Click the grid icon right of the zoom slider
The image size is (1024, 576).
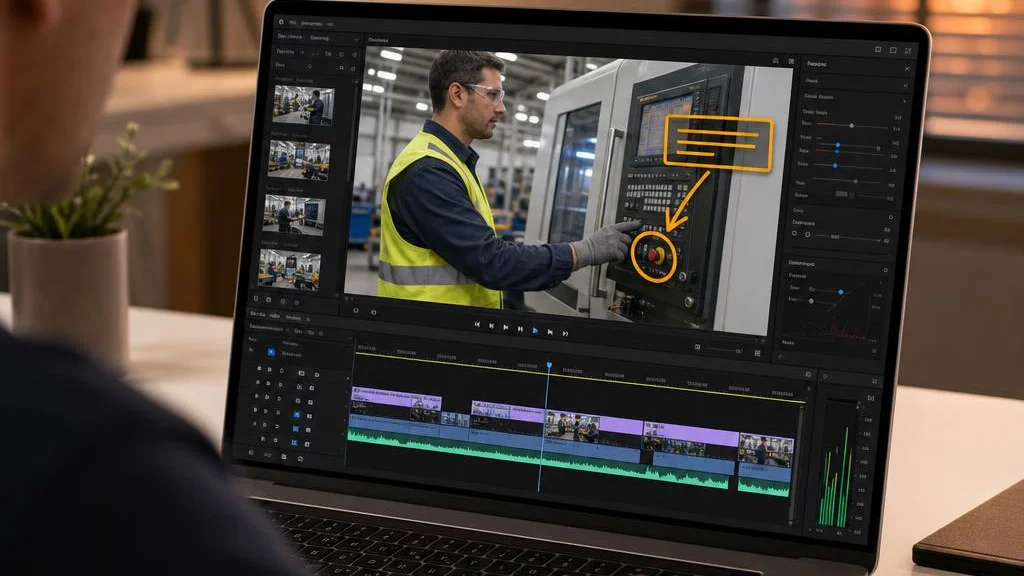758,353
